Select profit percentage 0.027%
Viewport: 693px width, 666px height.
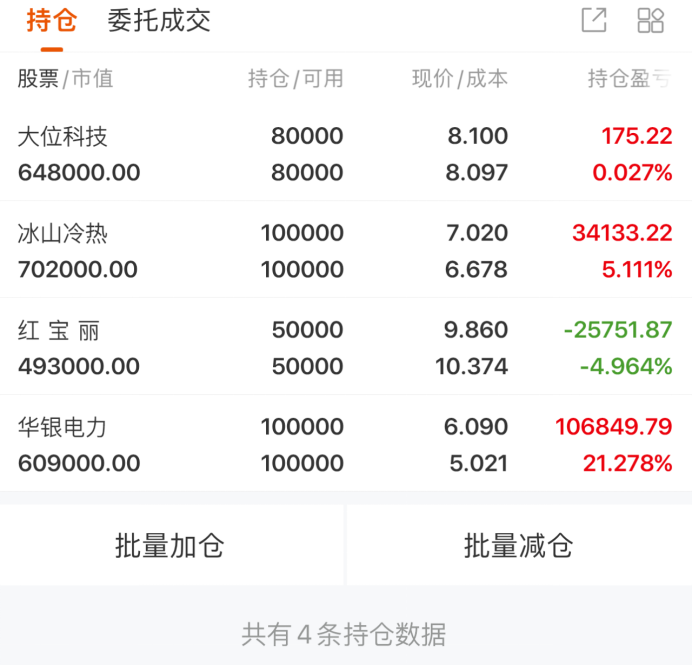(x=632, y=172)
